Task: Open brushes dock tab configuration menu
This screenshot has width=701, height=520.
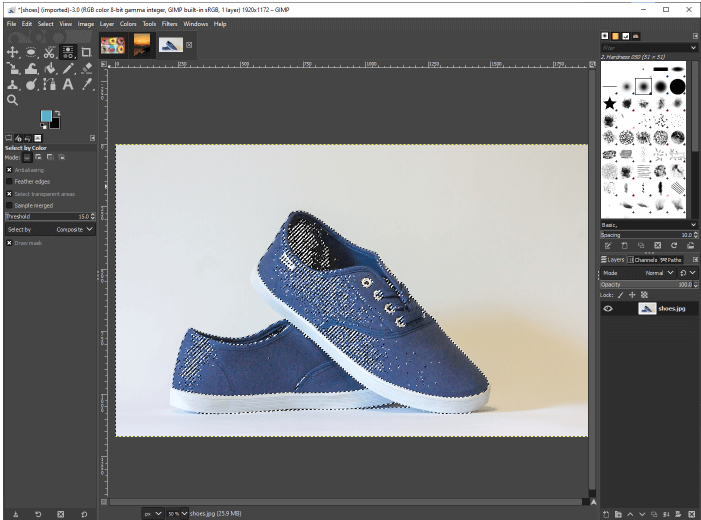Action: [695, 36]
